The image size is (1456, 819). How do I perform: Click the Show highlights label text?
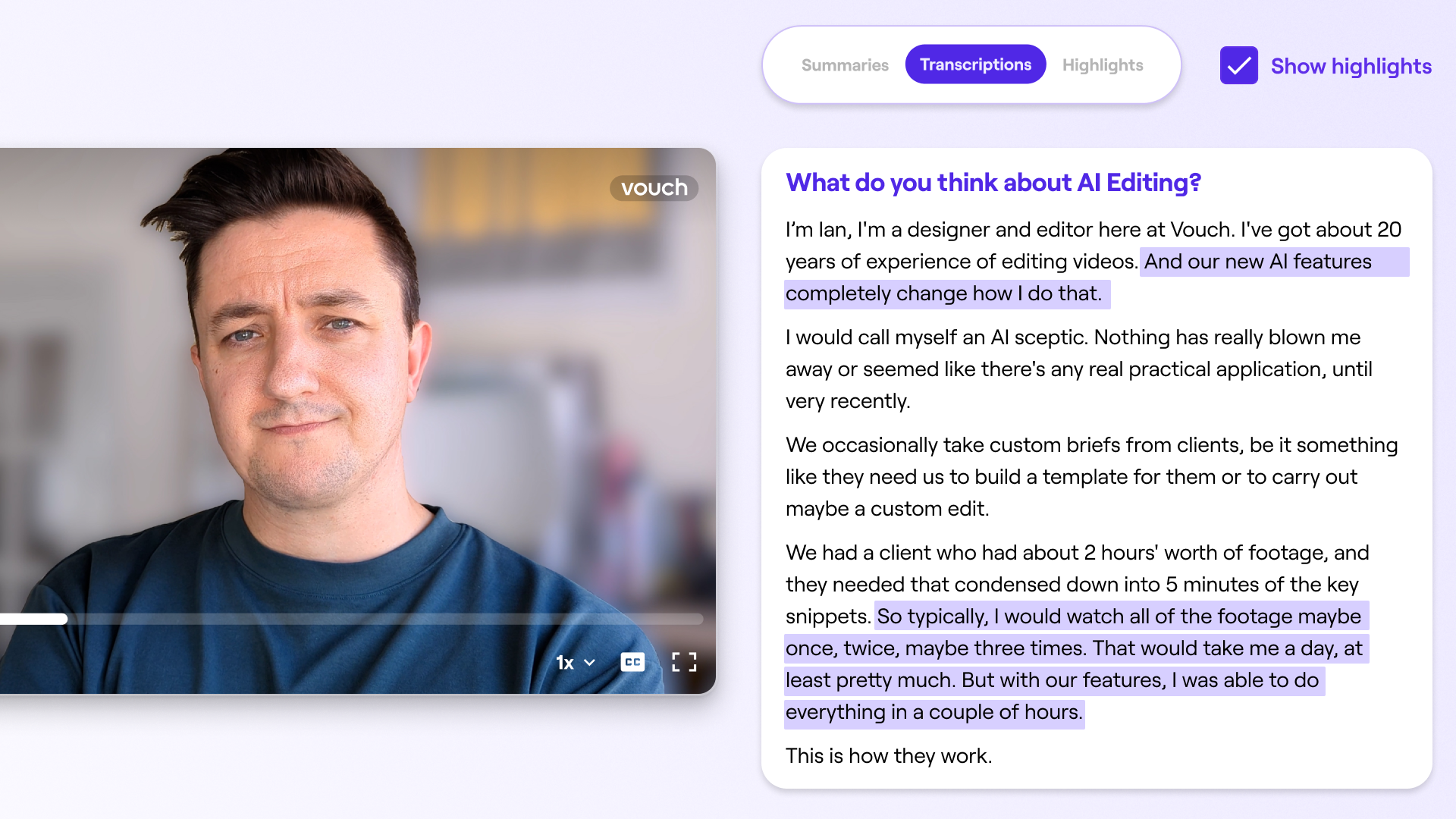[1351, 66]
